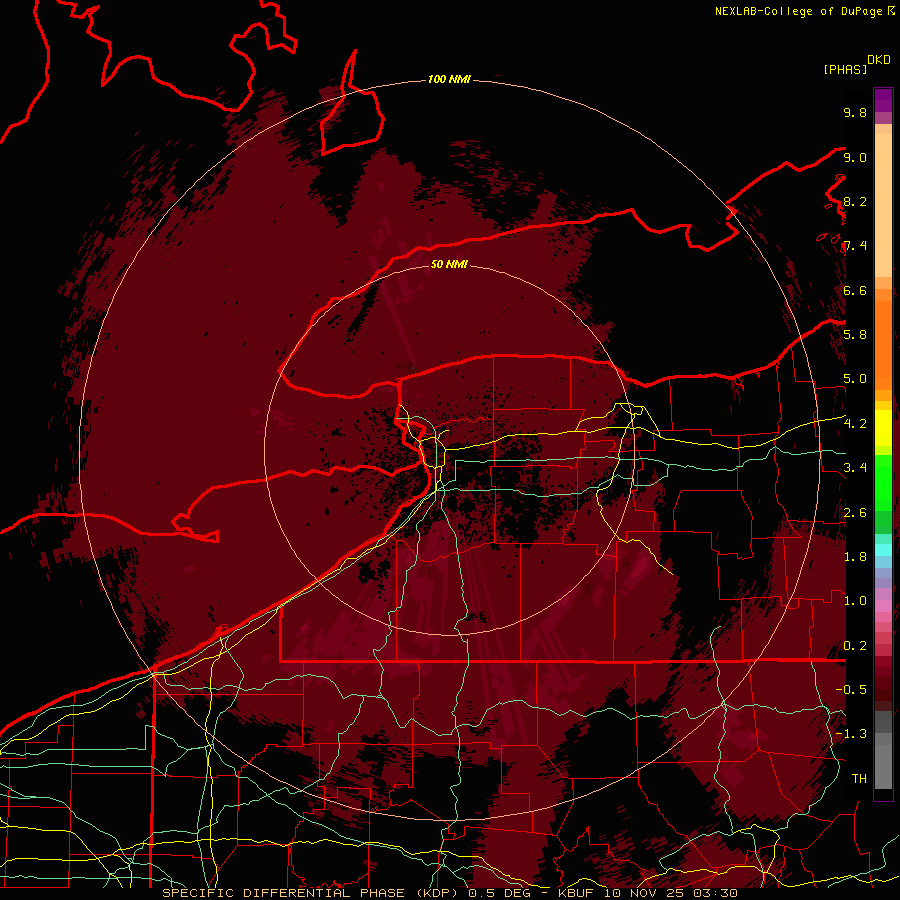Click the 5.8 scale value
Image resolution: width=900 pixels, height=900 pixels.
[855, 335]
